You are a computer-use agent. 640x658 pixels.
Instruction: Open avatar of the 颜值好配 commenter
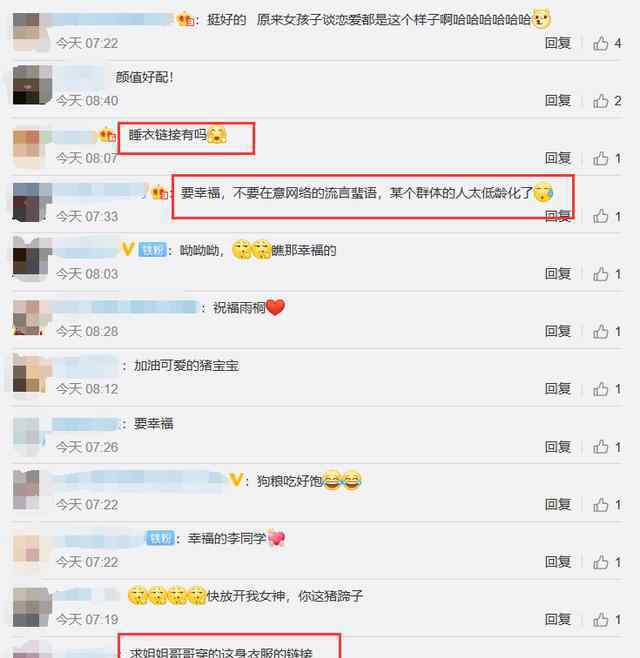click(32, 85)
